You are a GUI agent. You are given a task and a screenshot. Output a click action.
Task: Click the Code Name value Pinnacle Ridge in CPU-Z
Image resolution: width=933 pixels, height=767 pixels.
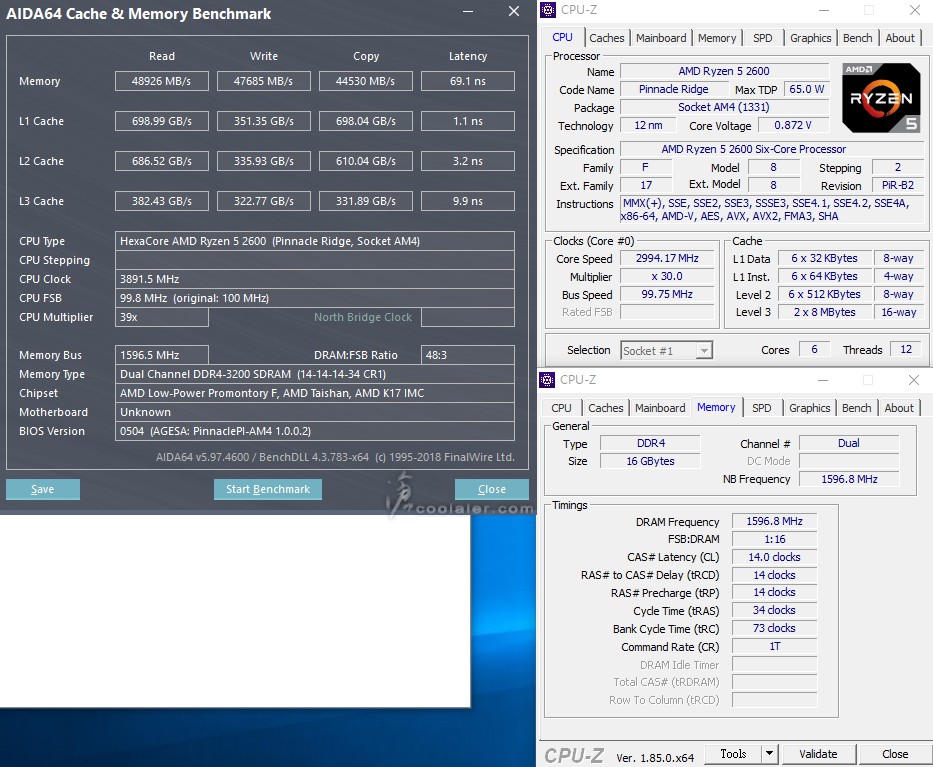pos(674,89)
